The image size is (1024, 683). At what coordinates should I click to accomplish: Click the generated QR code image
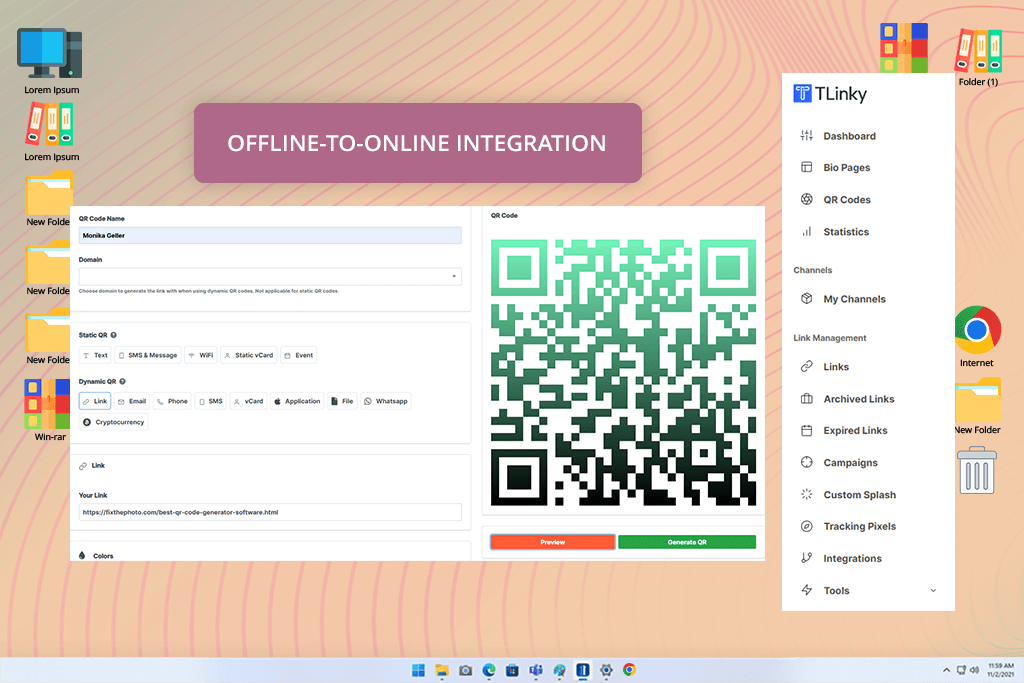point(623,372)
